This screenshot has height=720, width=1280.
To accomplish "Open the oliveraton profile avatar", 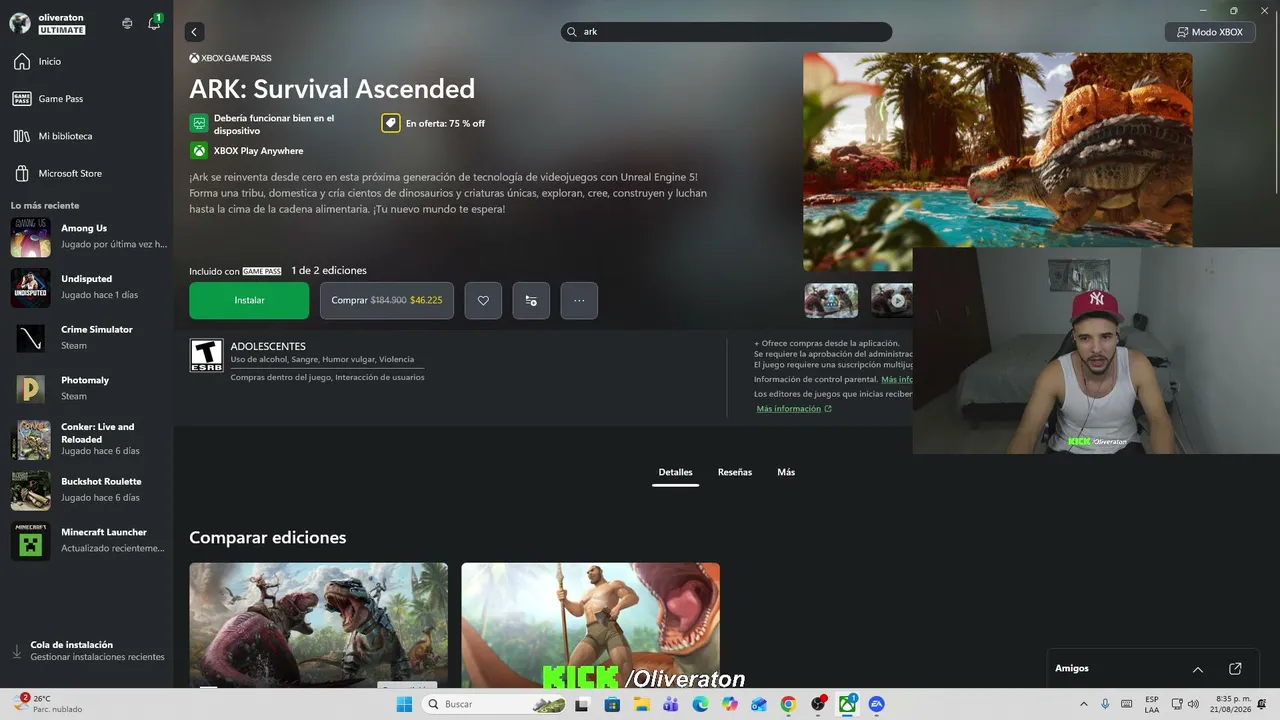I will (x=20, y=24).
